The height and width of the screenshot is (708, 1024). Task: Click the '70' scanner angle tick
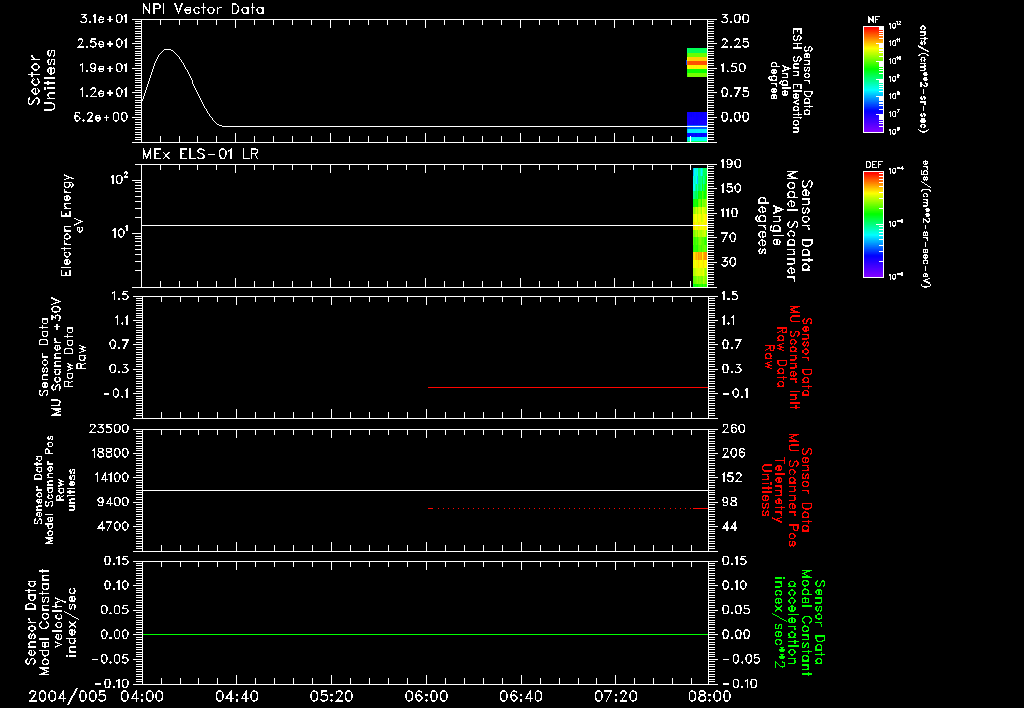click(729, 237)
